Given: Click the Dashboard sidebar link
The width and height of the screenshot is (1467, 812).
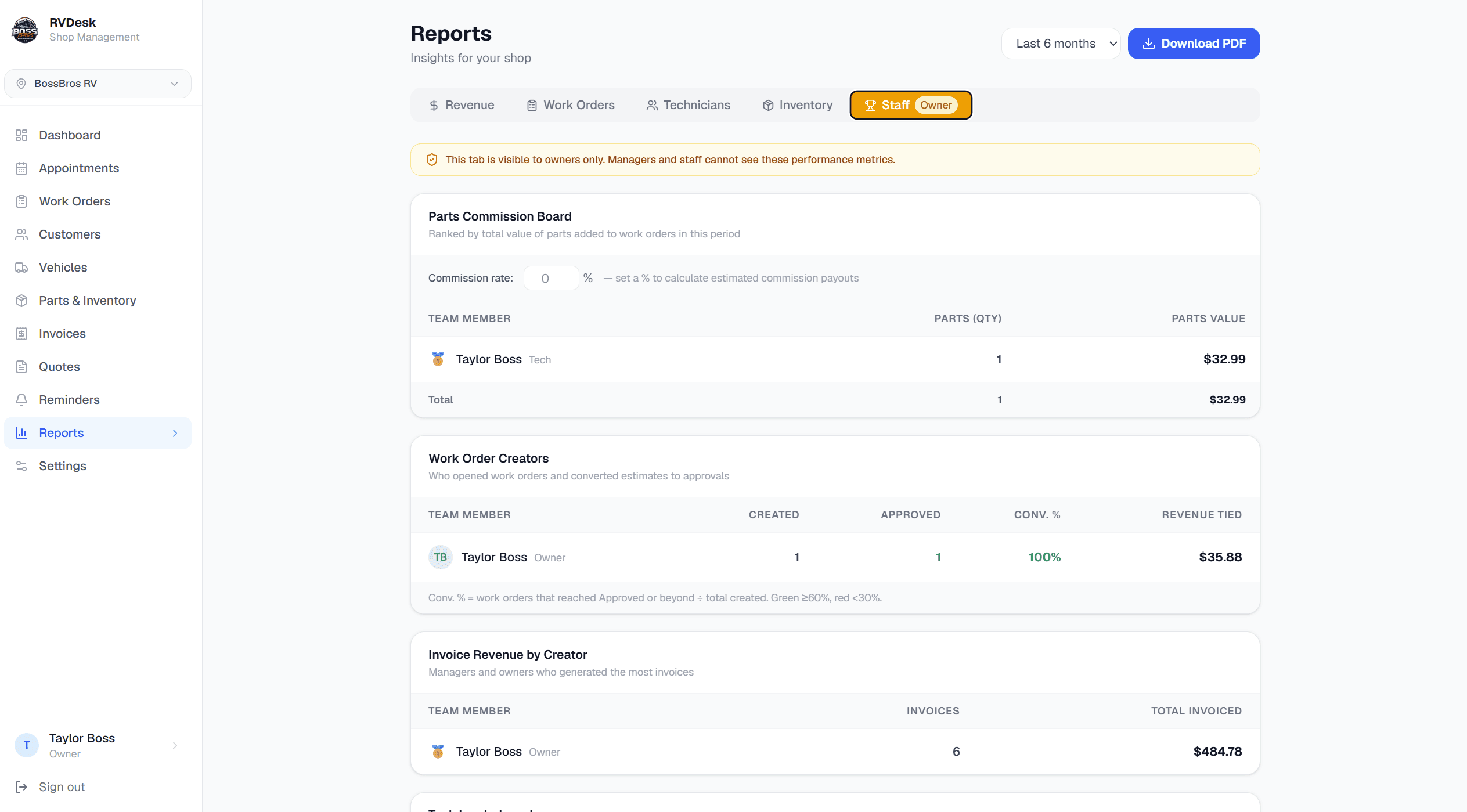Looking at the screenshot, I should (x=98, y=135).
